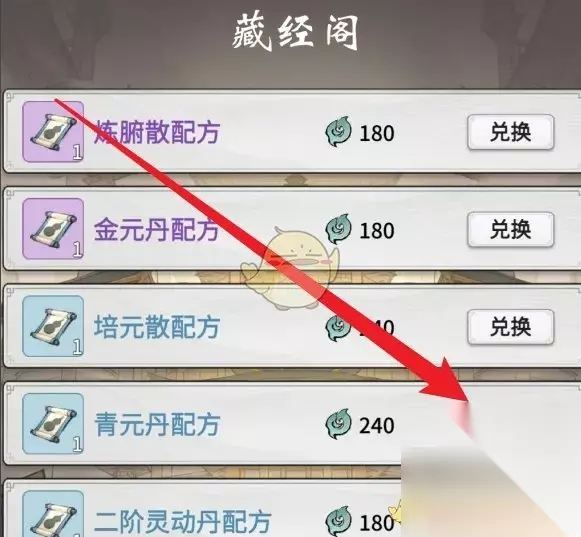This screenshot has width=581, height=537.
Task: Click the 180 price in 炼腑散 row
Action: (376, 133)
